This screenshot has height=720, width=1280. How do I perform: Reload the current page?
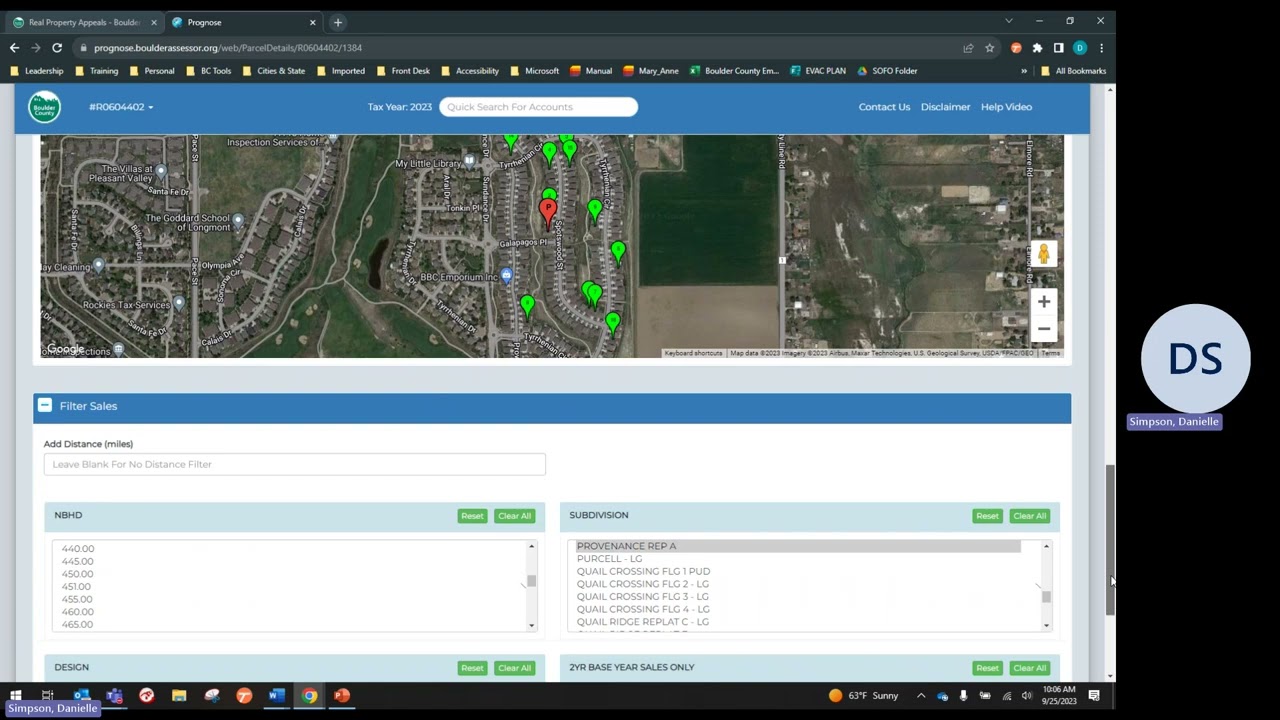(57, 47)
